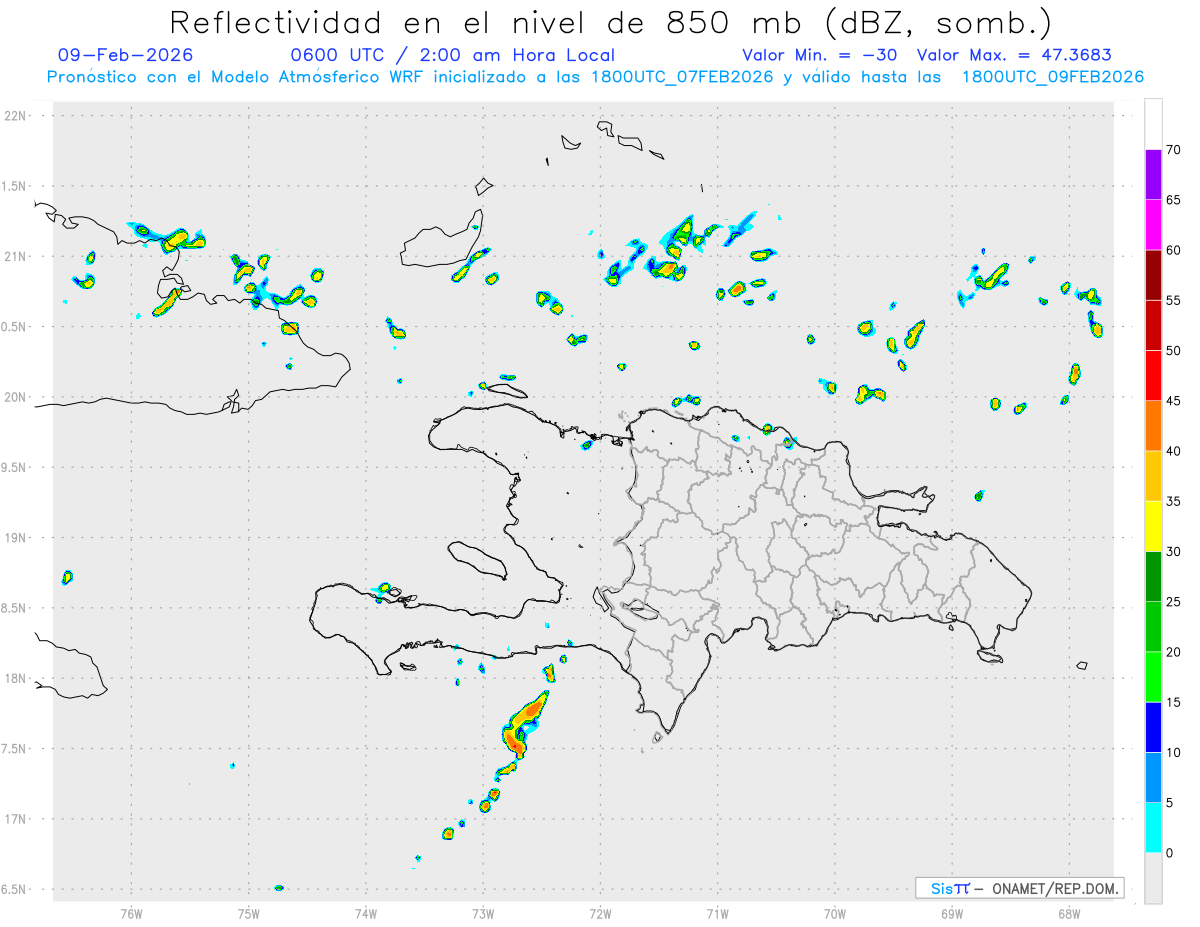The height and width of the screenshot is (927, 1200).
Task: Select the 'Valor Max. = 47.3683' text
Action: point(1014,55)
